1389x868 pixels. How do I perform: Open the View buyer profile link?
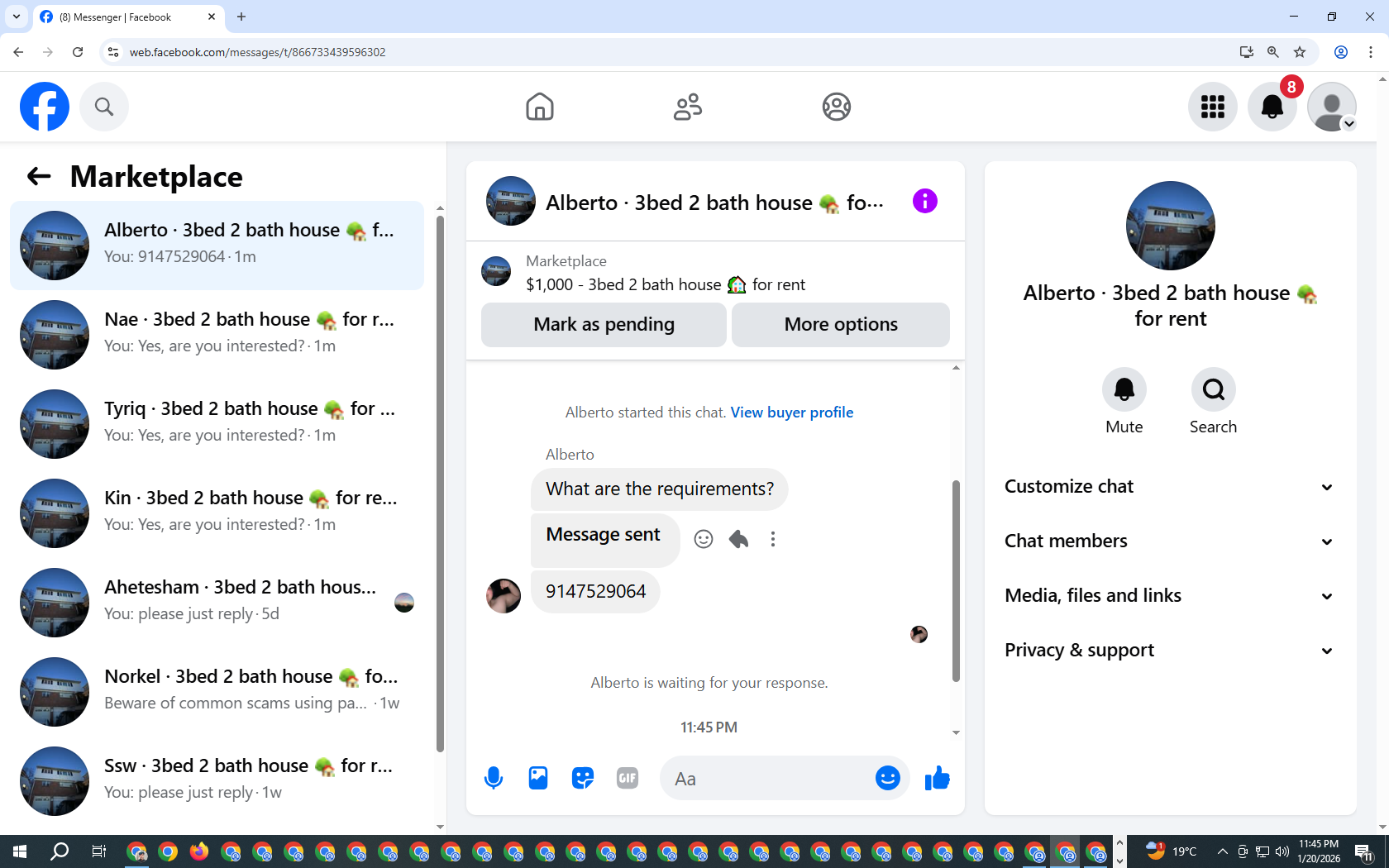(x=792, y=413)
